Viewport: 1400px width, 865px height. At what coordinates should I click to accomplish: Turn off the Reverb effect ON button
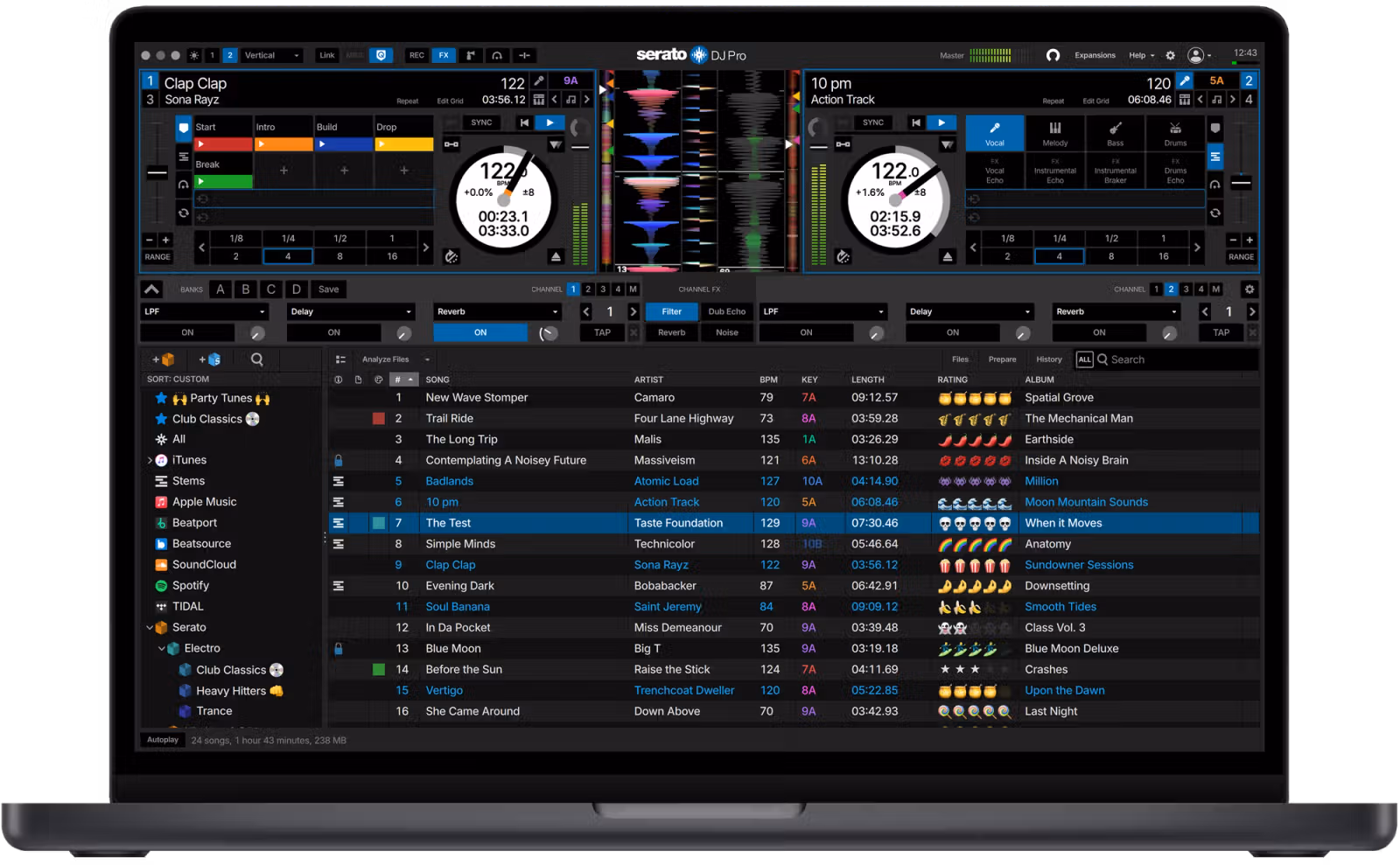[480, 332]
